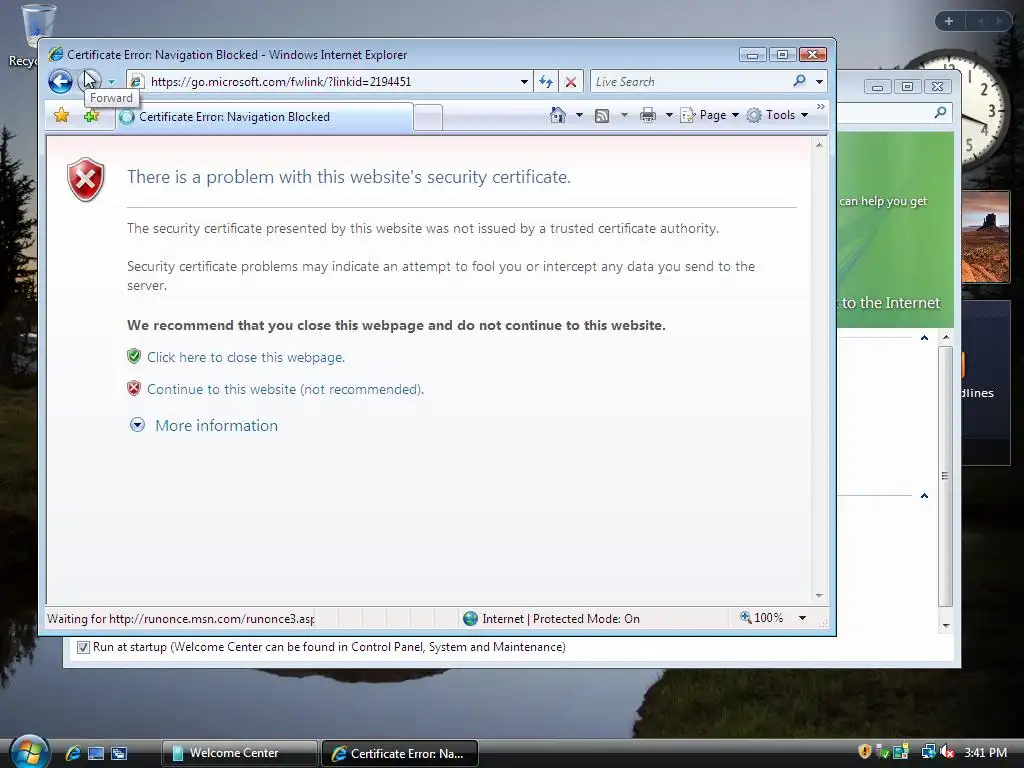Click the Add to Favorites icon
The height and width of the screenshot is (768, 1024).
pyautogui.click(x=91, y=116)
